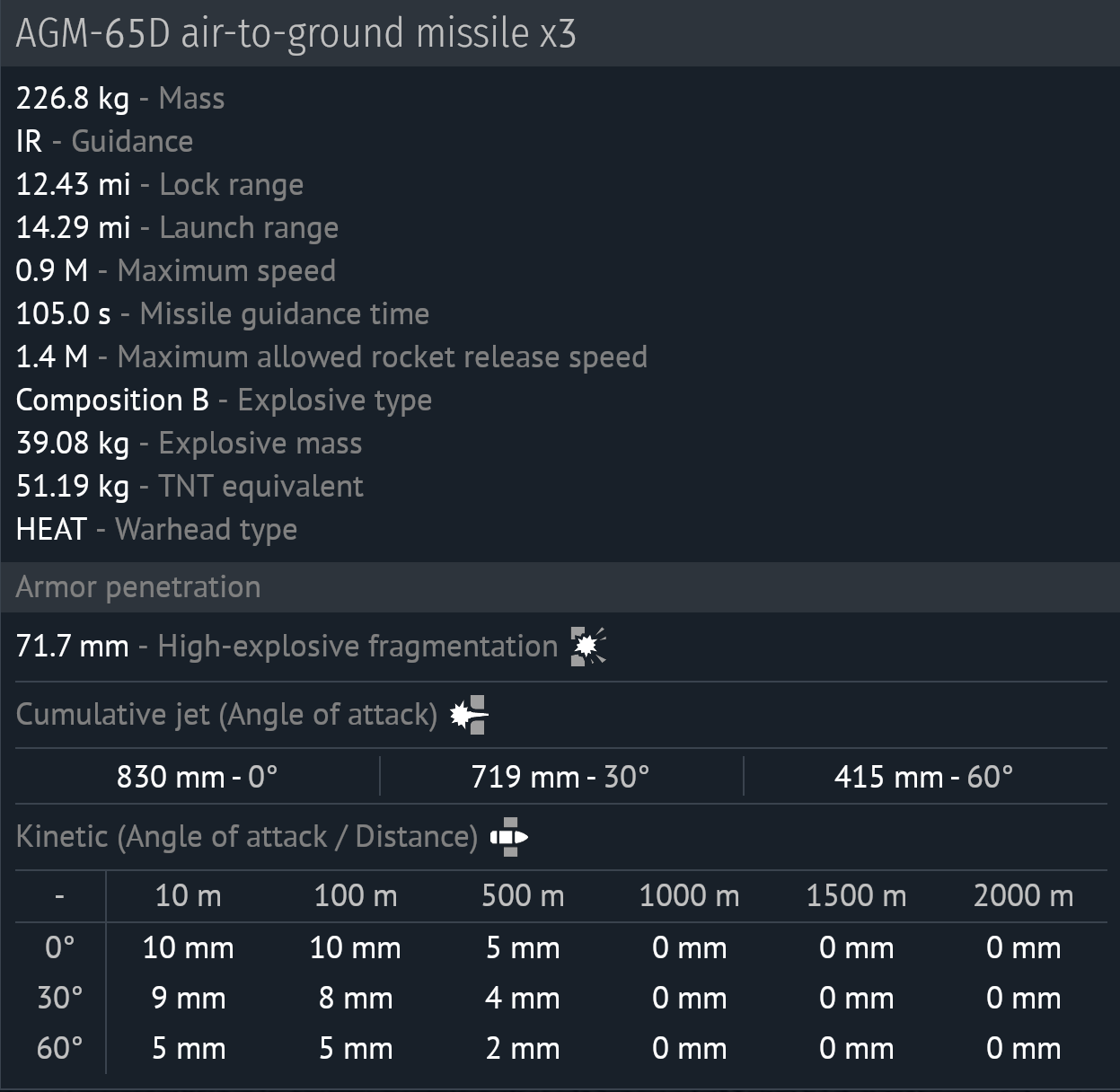Select '39.08 kg - Explosive mass'
The width and height of the screenshot is (1120, 1092).
point(189,443)
